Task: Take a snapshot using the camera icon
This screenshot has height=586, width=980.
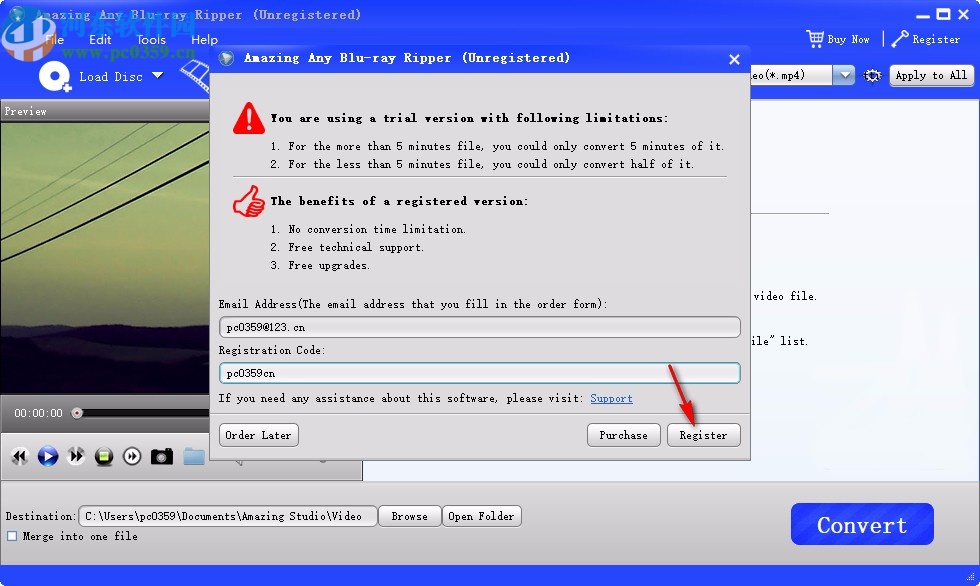Action: (161, 456)
